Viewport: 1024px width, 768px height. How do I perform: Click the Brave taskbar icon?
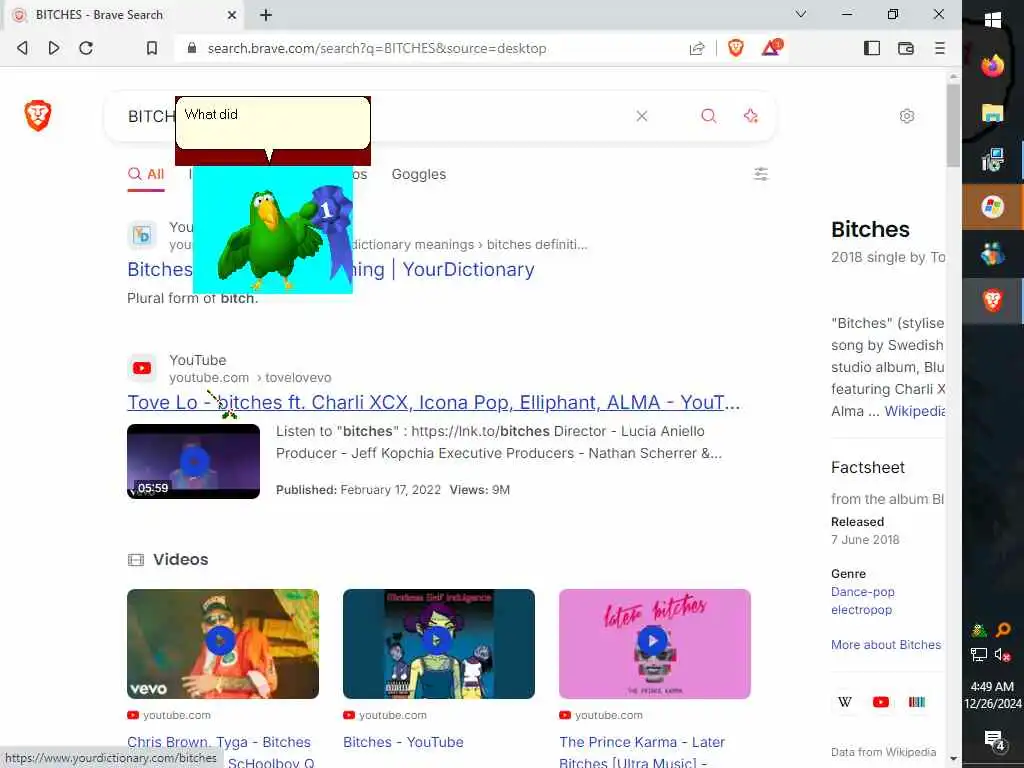[x=993, y=300]
